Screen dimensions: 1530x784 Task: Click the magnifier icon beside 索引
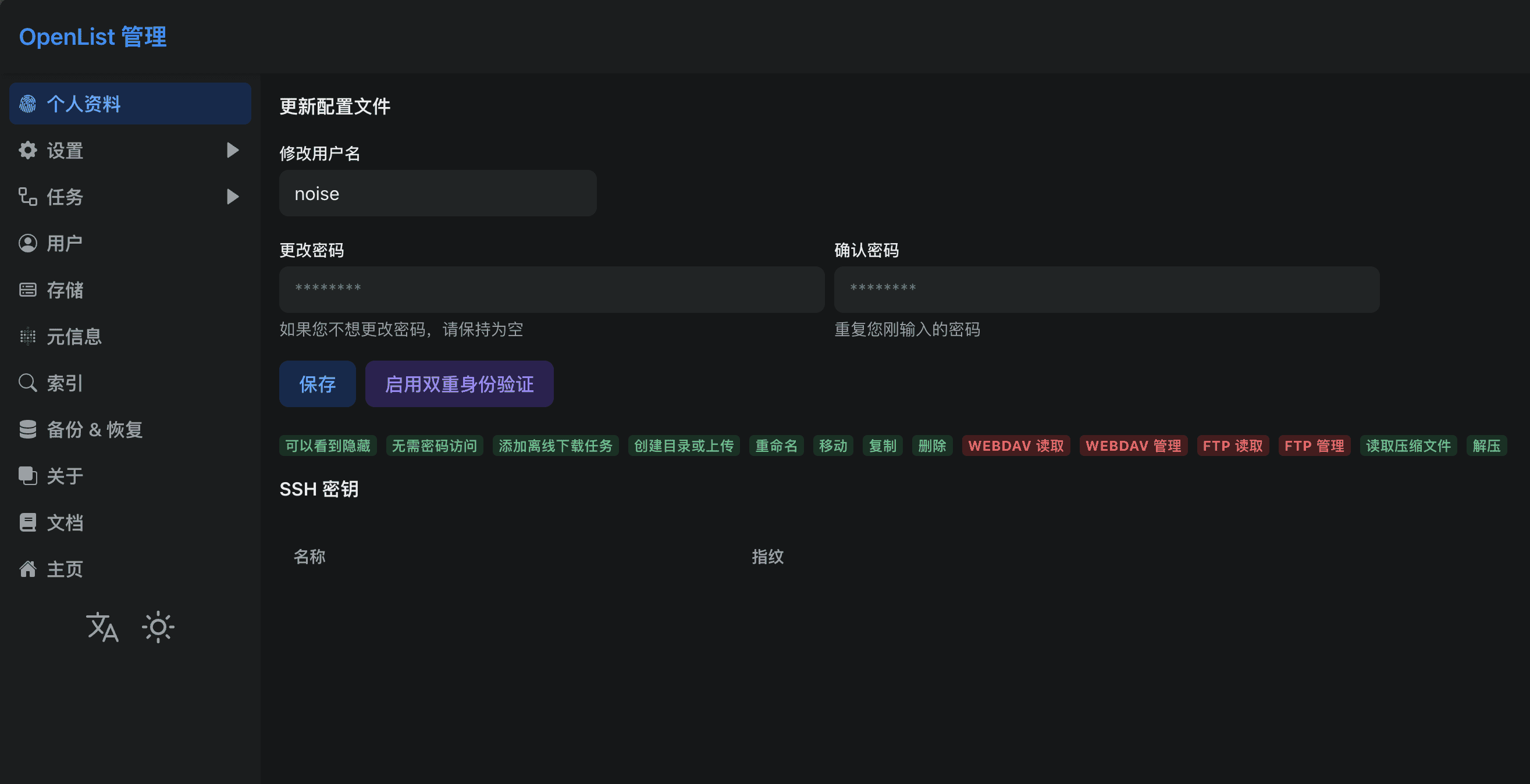27,383
